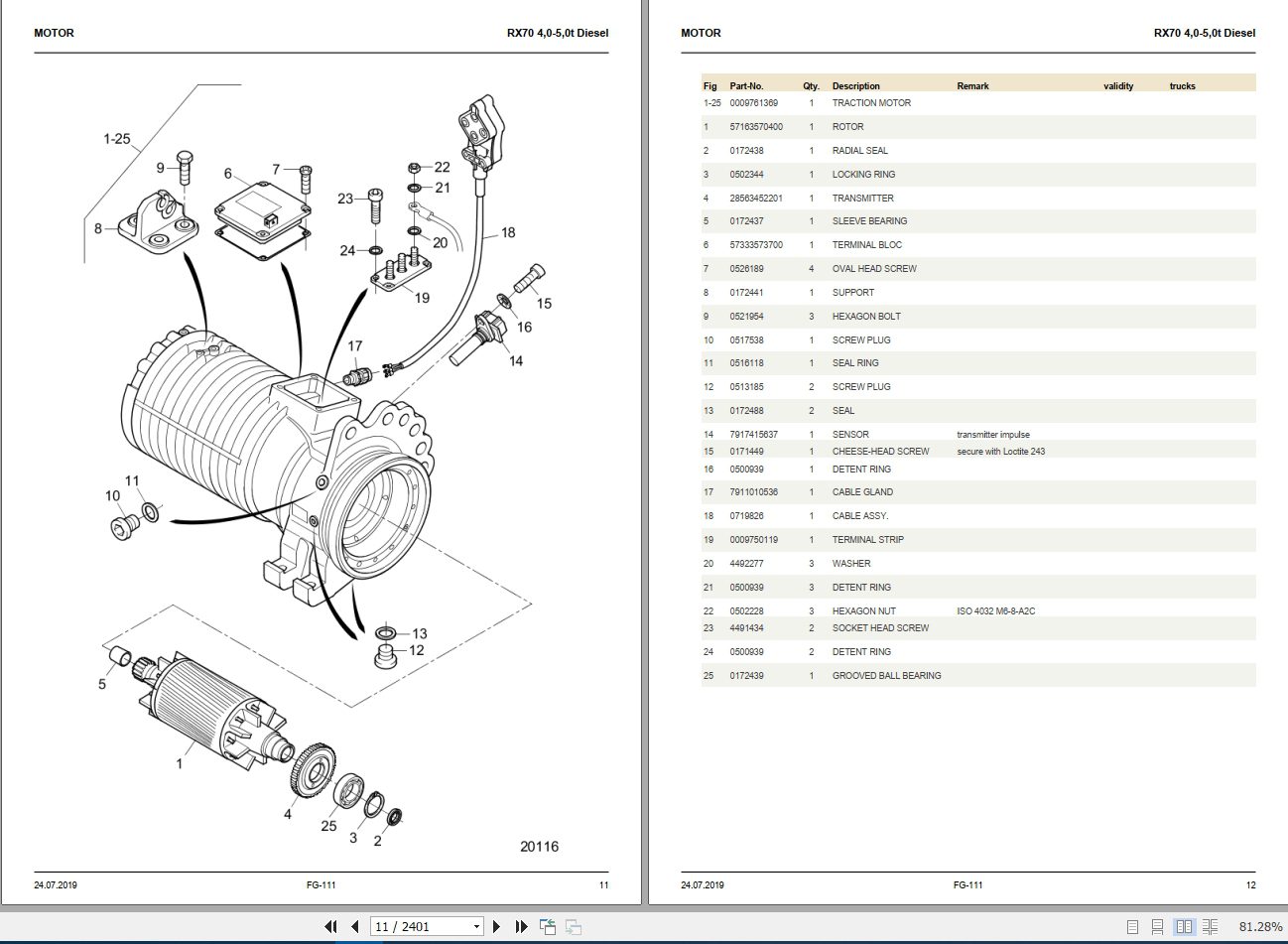Select SEAL RING description
This screenshot has height=944, width=1288.
(x=855, y=363)
